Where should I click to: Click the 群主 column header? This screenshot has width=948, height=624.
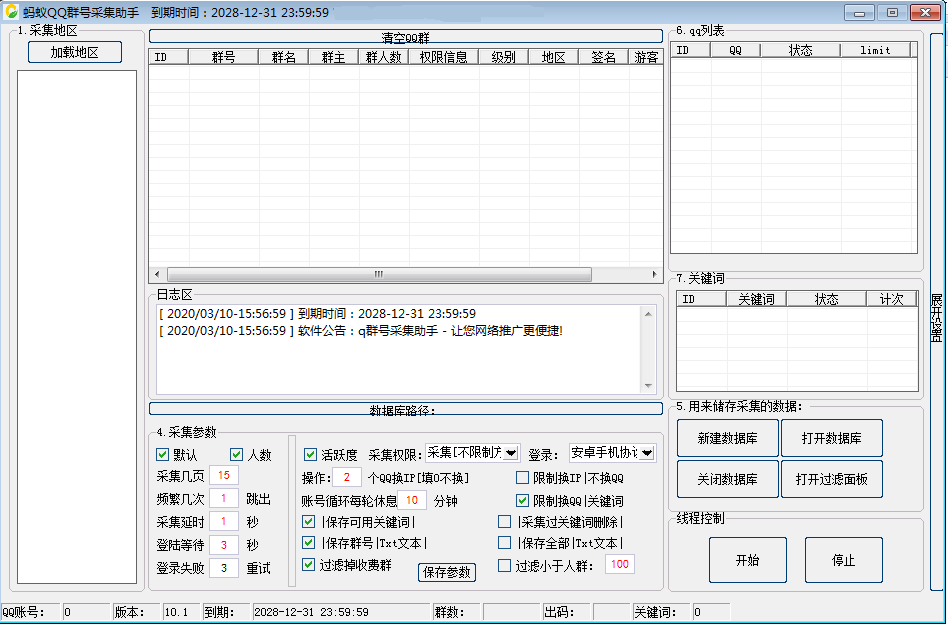(x=333, y=57)
